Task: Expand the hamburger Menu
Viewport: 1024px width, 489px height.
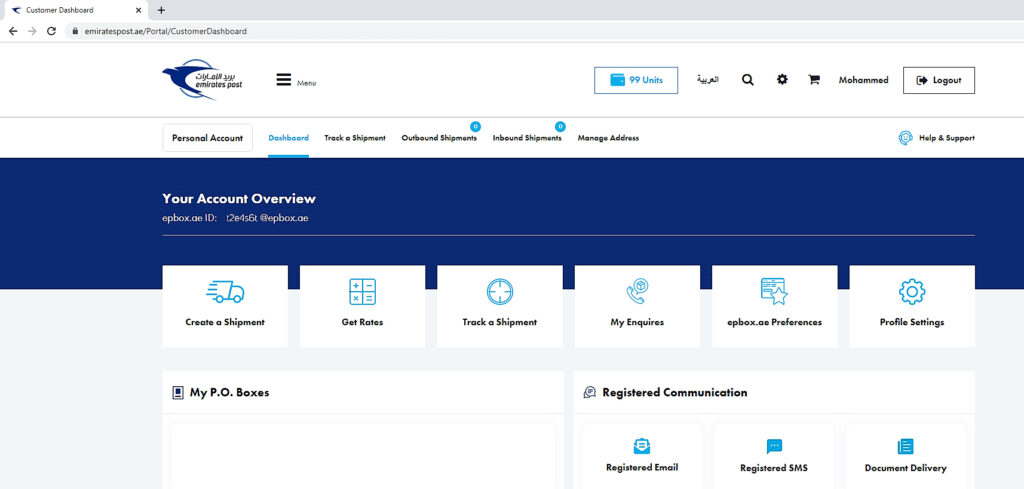Action: pos(285,80)
